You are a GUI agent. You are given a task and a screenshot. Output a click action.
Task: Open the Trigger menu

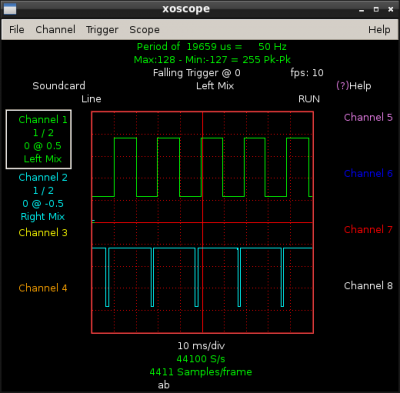102,30
